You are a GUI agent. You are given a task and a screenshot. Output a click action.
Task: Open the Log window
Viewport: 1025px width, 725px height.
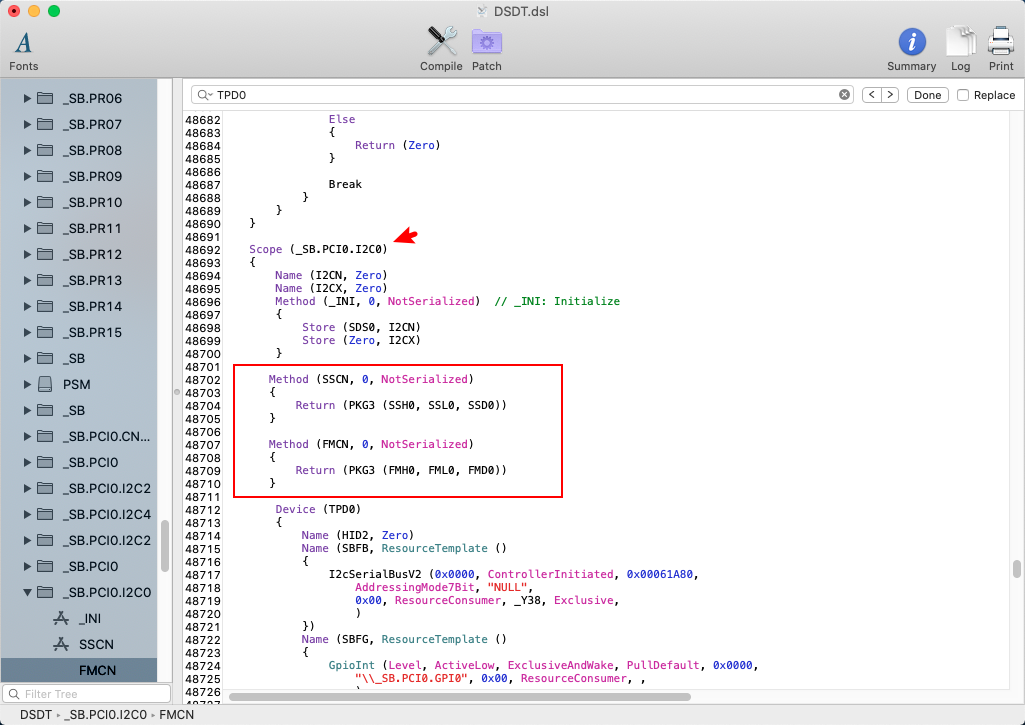(960, 48)
